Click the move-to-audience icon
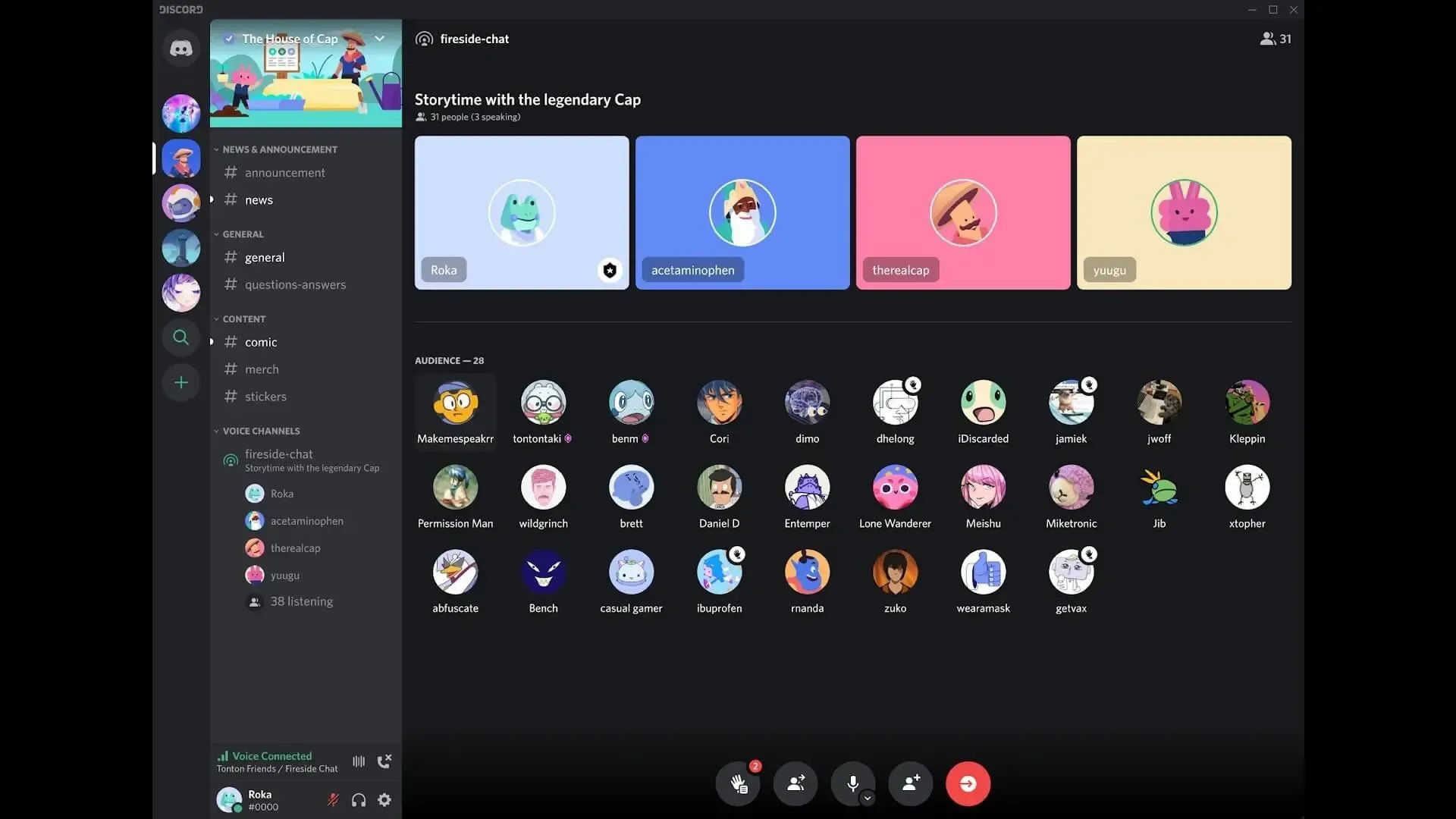 (795, 784)
